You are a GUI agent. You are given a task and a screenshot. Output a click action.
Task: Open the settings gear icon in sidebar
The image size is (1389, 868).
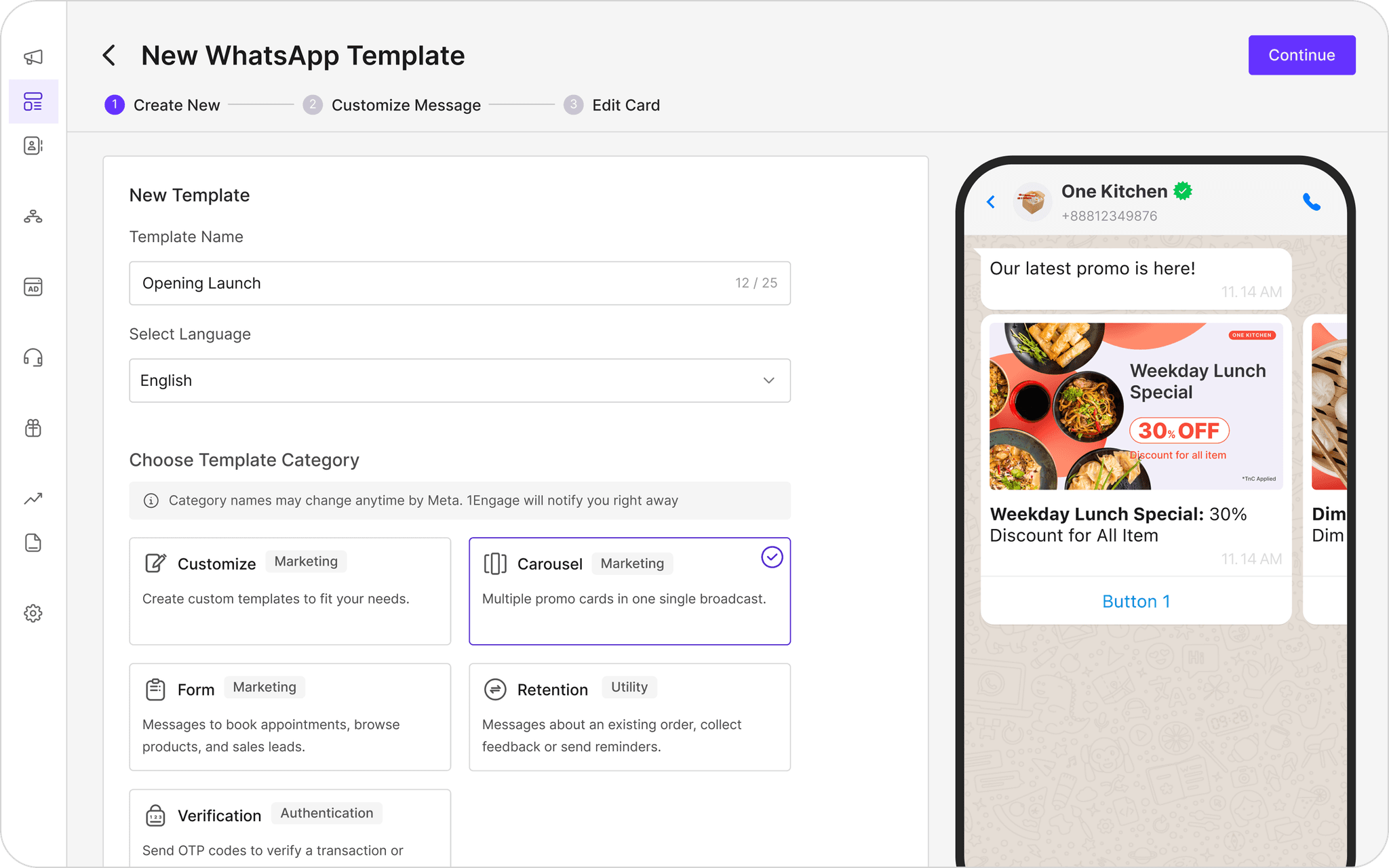(x=33, y=613)
